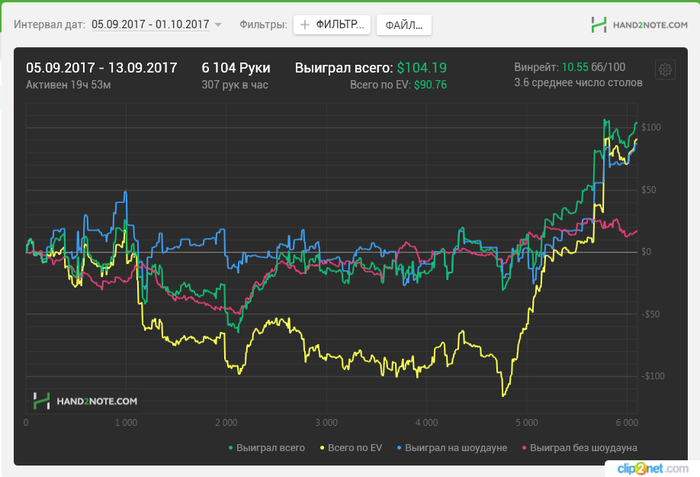
Task: Click the green legend dot for Выиграл всего
Action: pos(230,448)
